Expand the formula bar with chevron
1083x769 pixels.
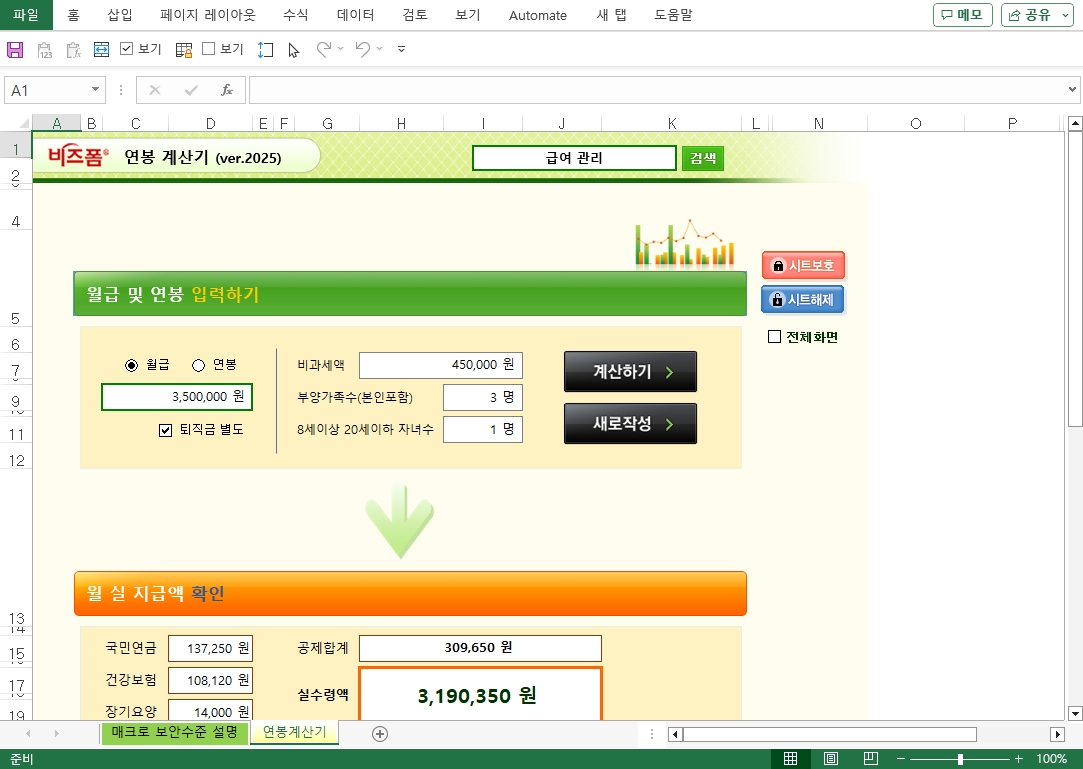[1073, 90]
